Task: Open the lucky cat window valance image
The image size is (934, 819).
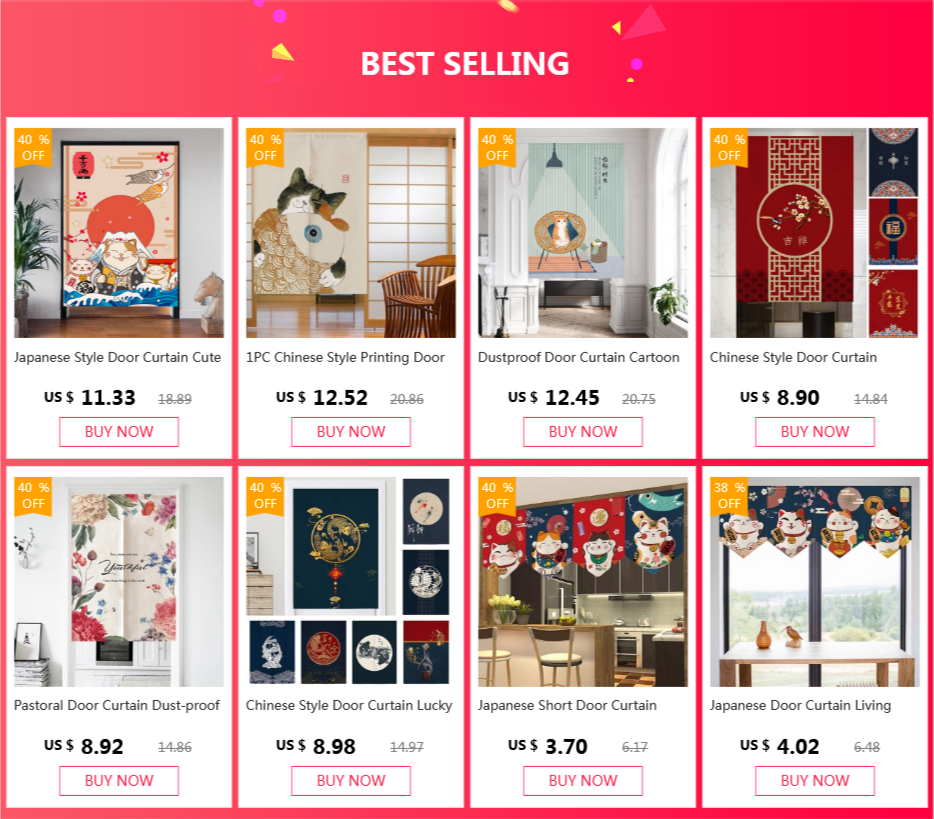Action: click(814, 581)
